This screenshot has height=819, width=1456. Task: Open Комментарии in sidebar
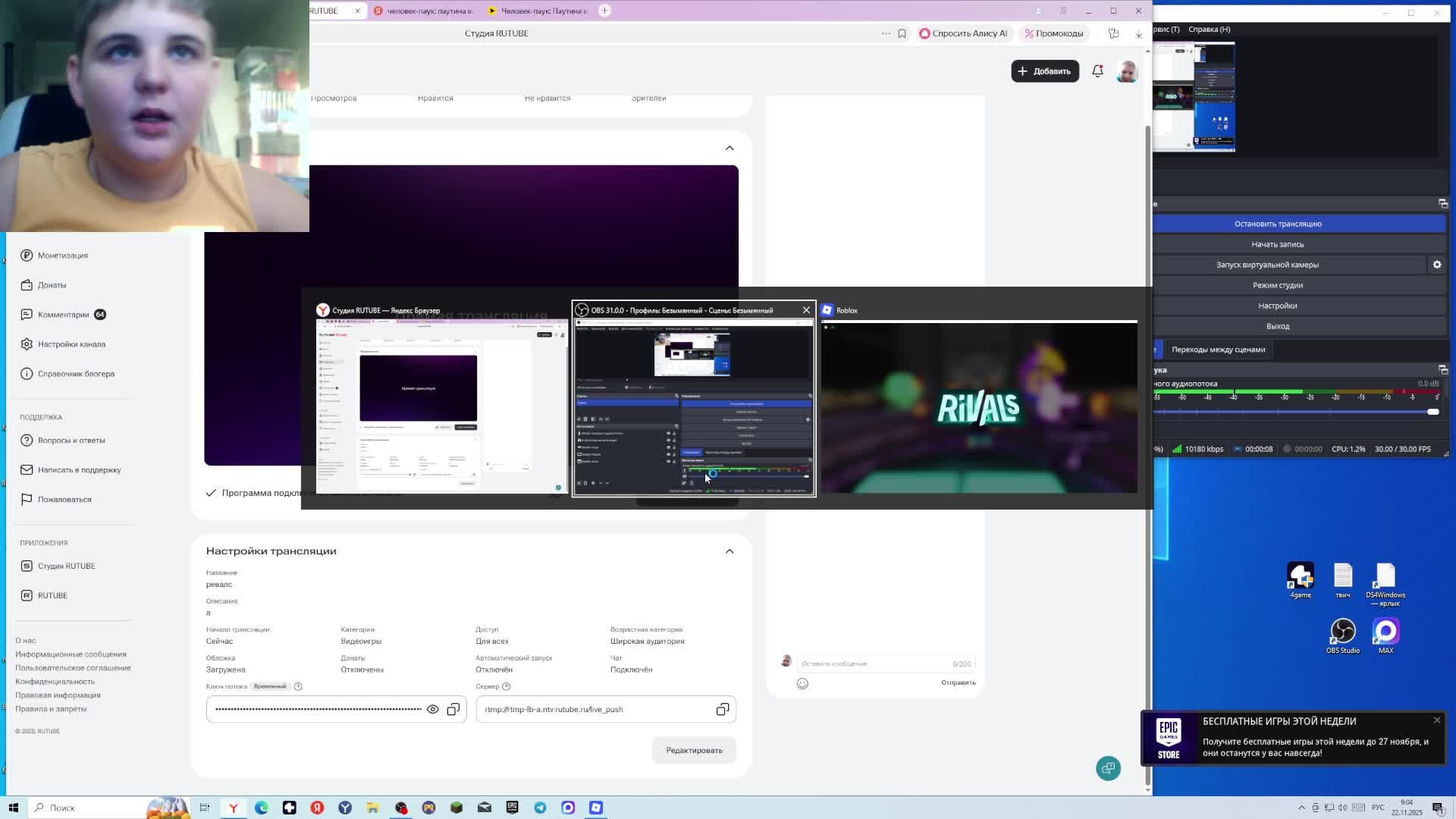click(x=64, y=315)
